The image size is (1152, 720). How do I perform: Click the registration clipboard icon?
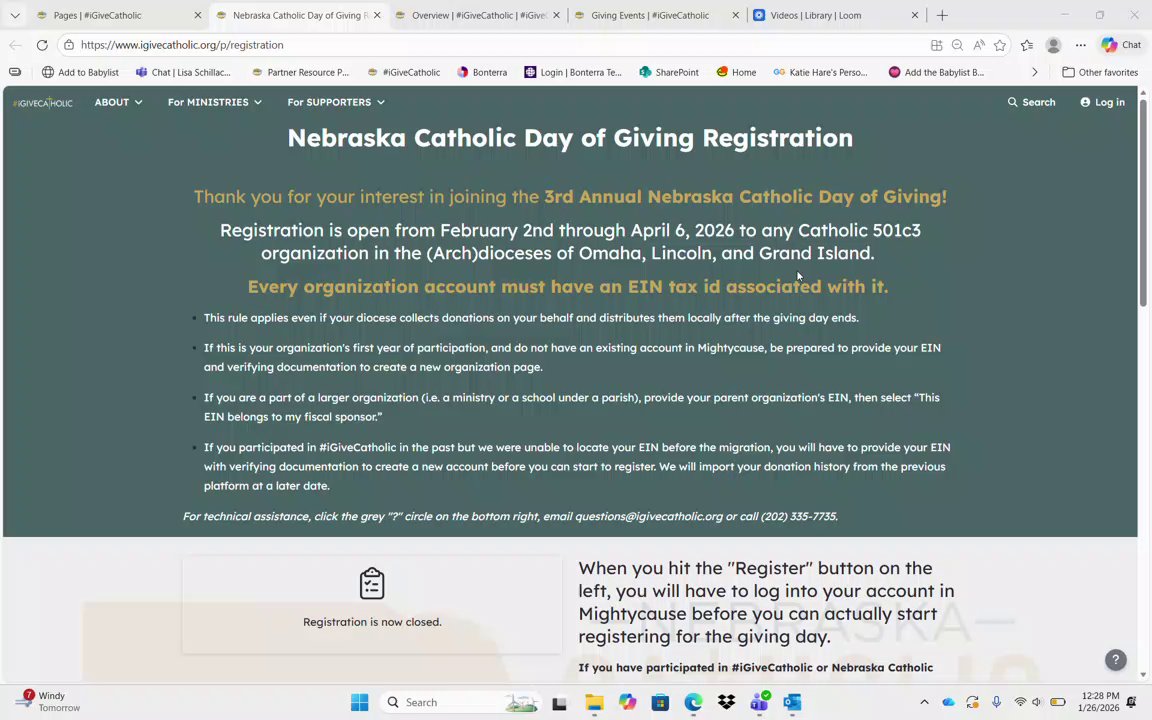click(372, 583)
